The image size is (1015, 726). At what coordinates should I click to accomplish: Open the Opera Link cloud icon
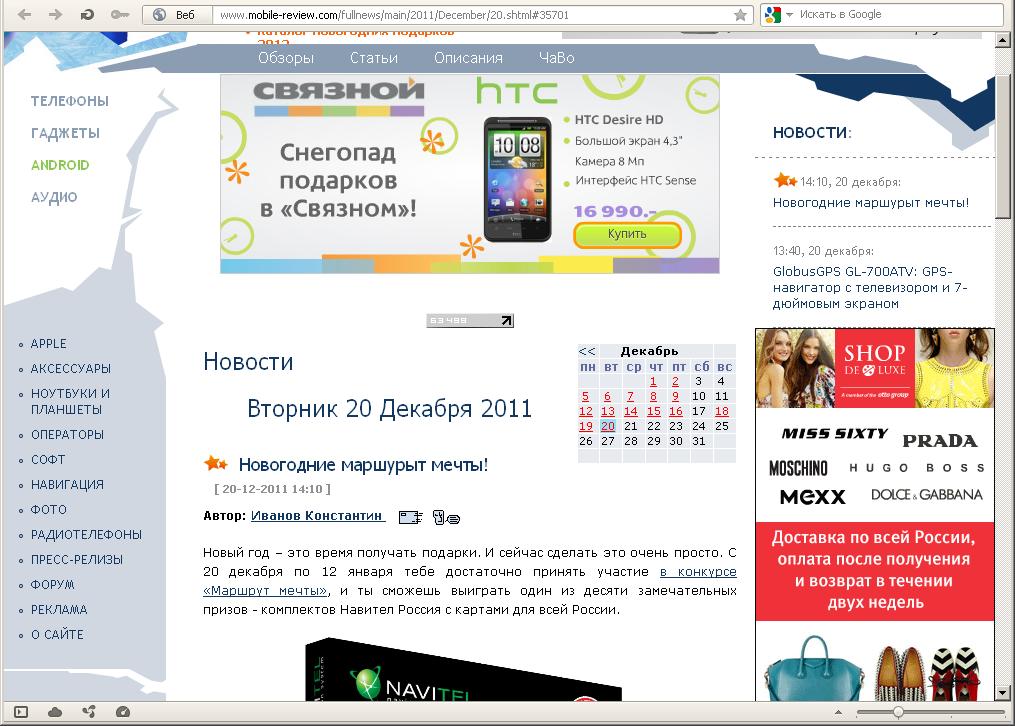[55, 712]
